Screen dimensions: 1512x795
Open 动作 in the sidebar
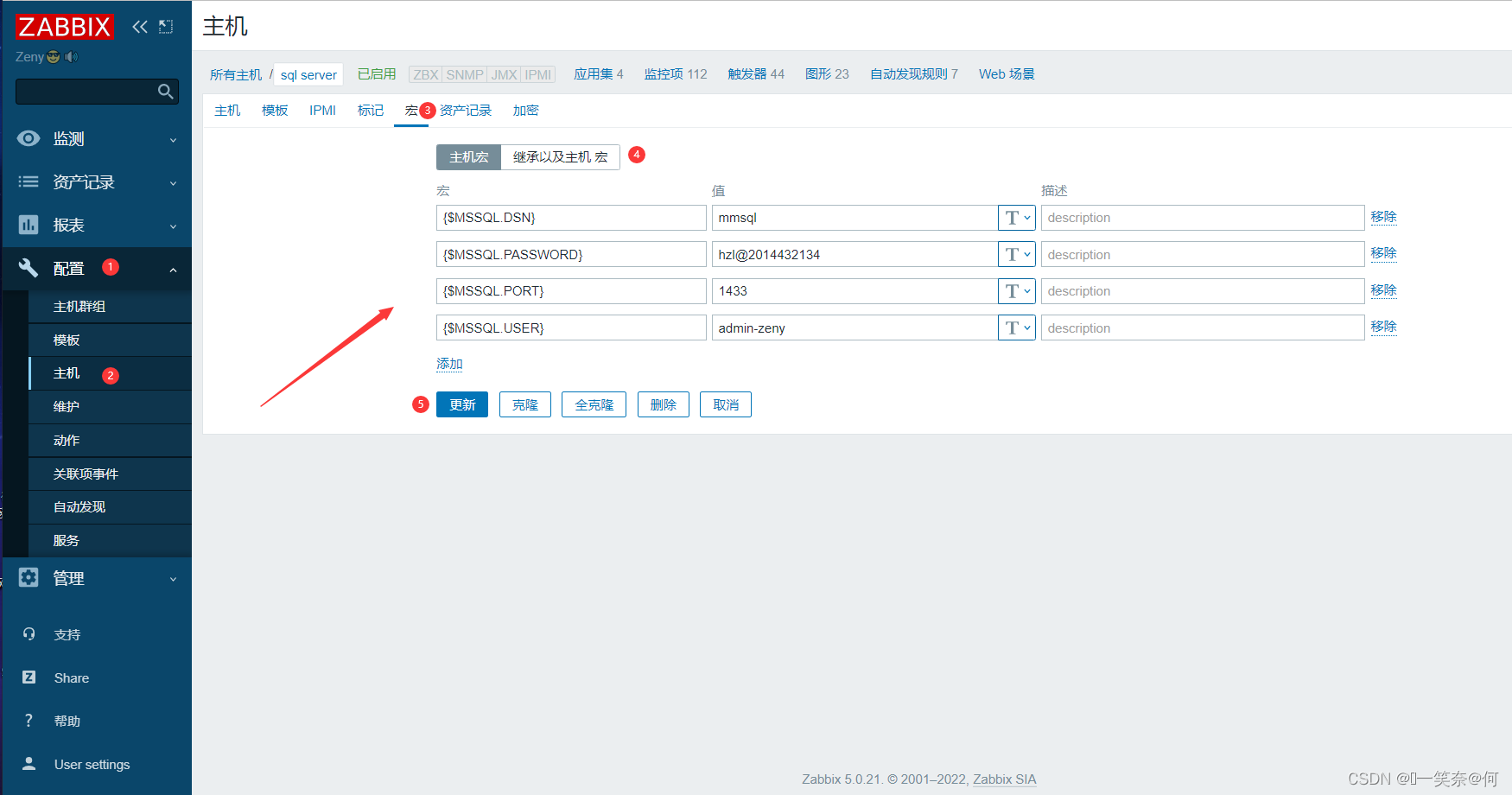coord(110,441)
